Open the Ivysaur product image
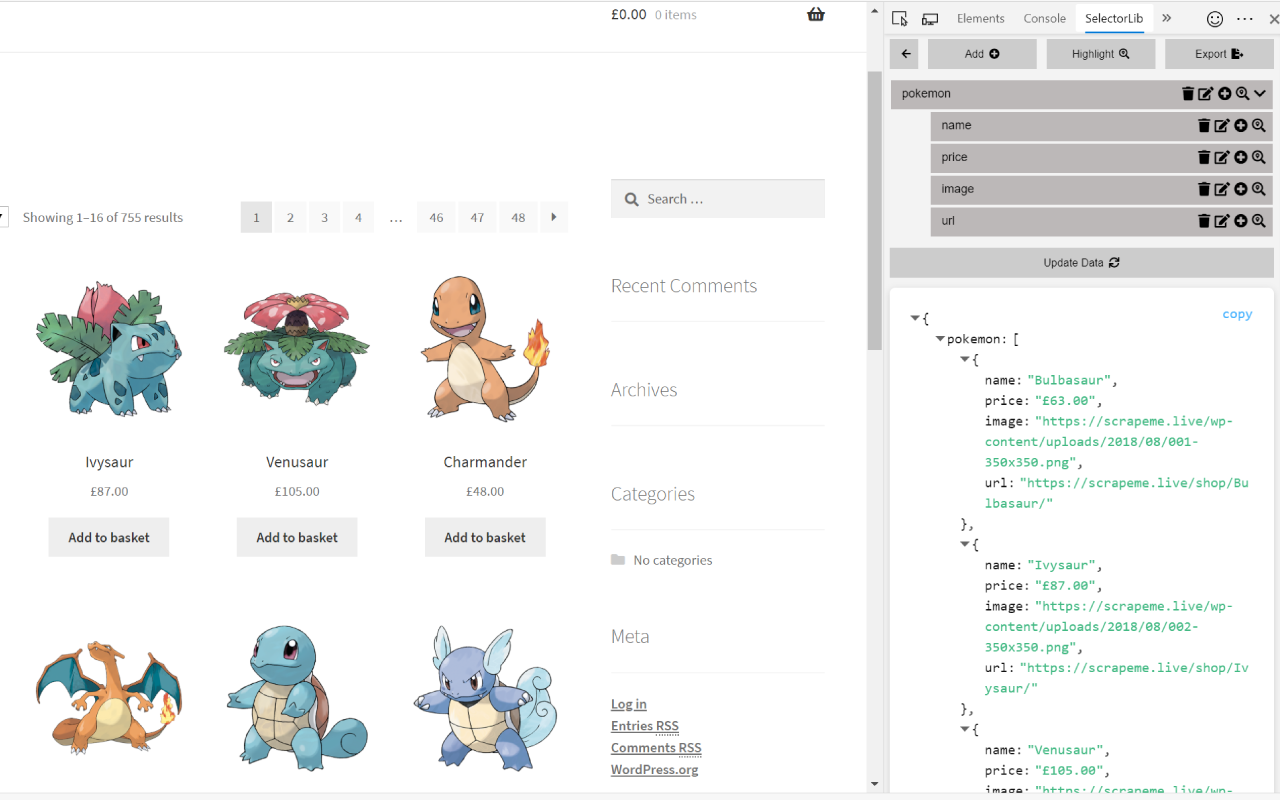The height and width of the screenshot is (800, 1280). (109, 348)
